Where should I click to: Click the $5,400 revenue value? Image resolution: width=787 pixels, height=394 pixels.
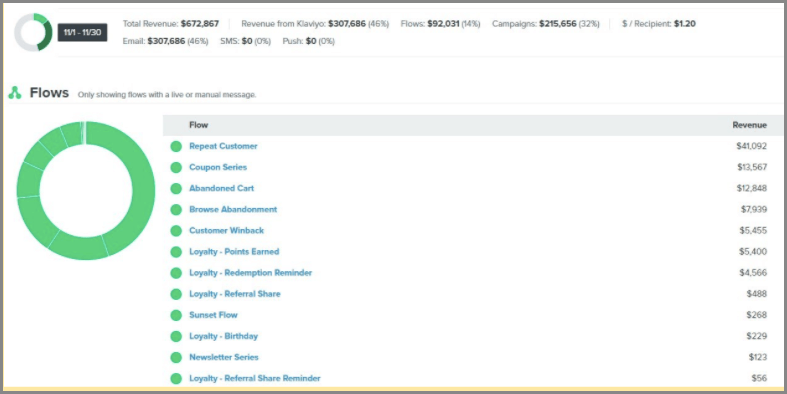click(x=753, y=251)
